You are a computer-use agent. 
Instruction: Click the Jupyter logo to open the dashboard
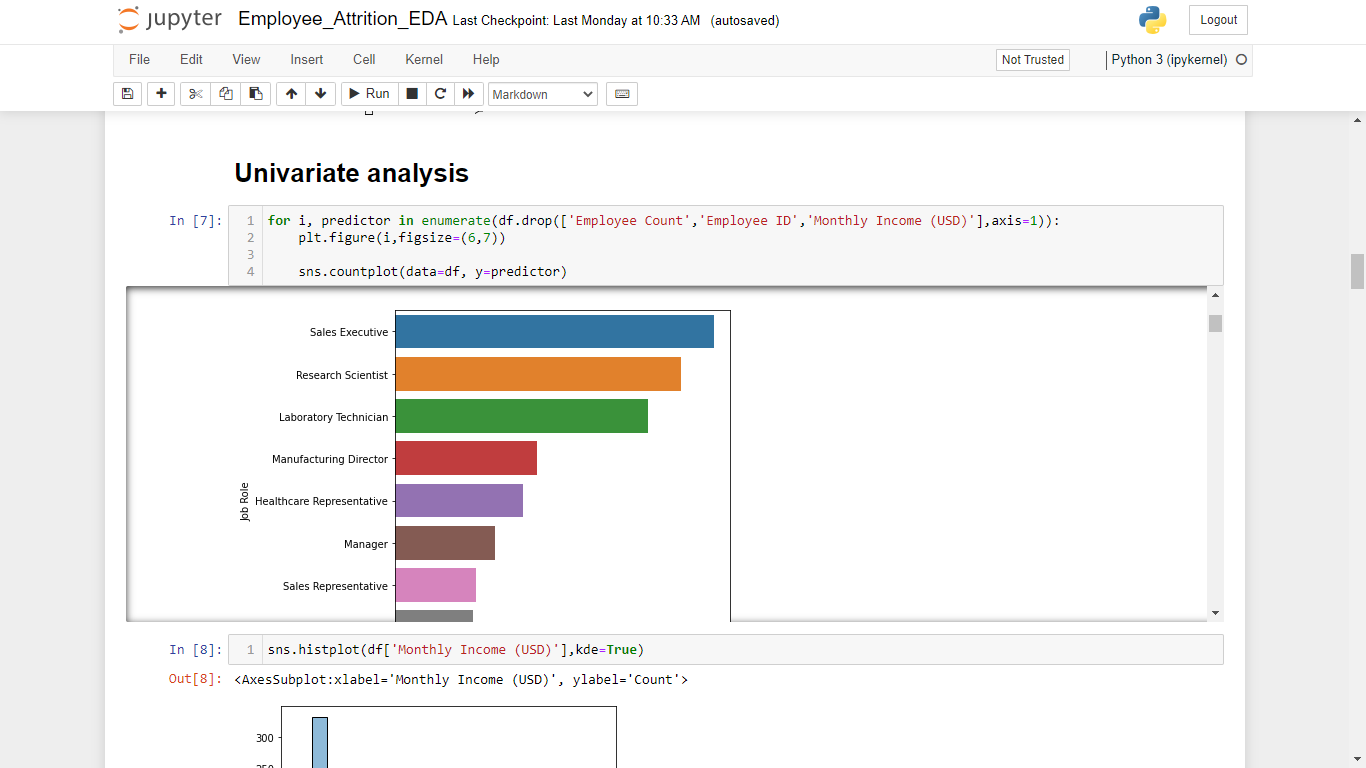pyautogui.click(x=168, y=19)
